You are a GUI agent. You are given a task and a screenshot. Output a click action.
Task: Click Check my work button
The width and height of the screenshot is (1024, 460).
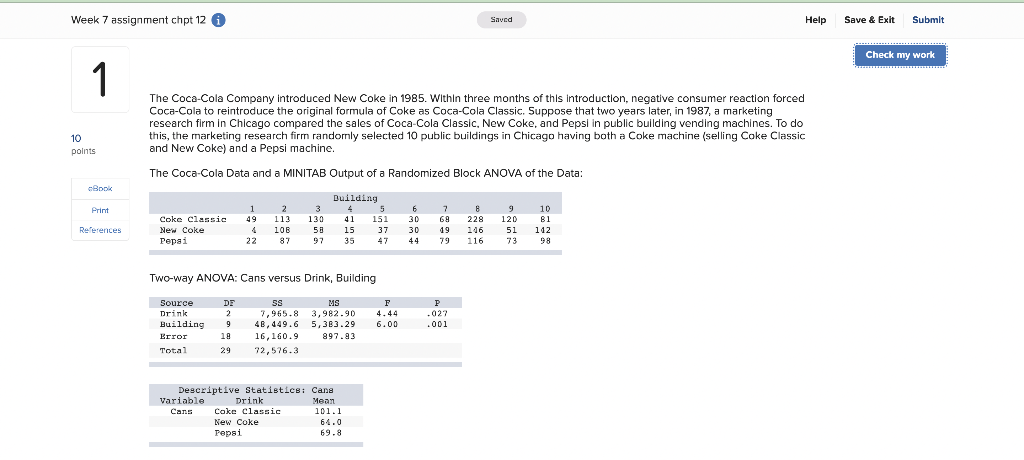point(900,55)
